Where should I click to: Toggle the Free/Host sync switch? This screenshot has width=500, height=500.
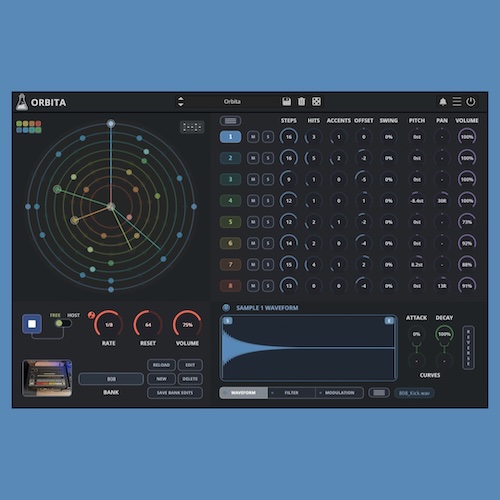point(63,323)
